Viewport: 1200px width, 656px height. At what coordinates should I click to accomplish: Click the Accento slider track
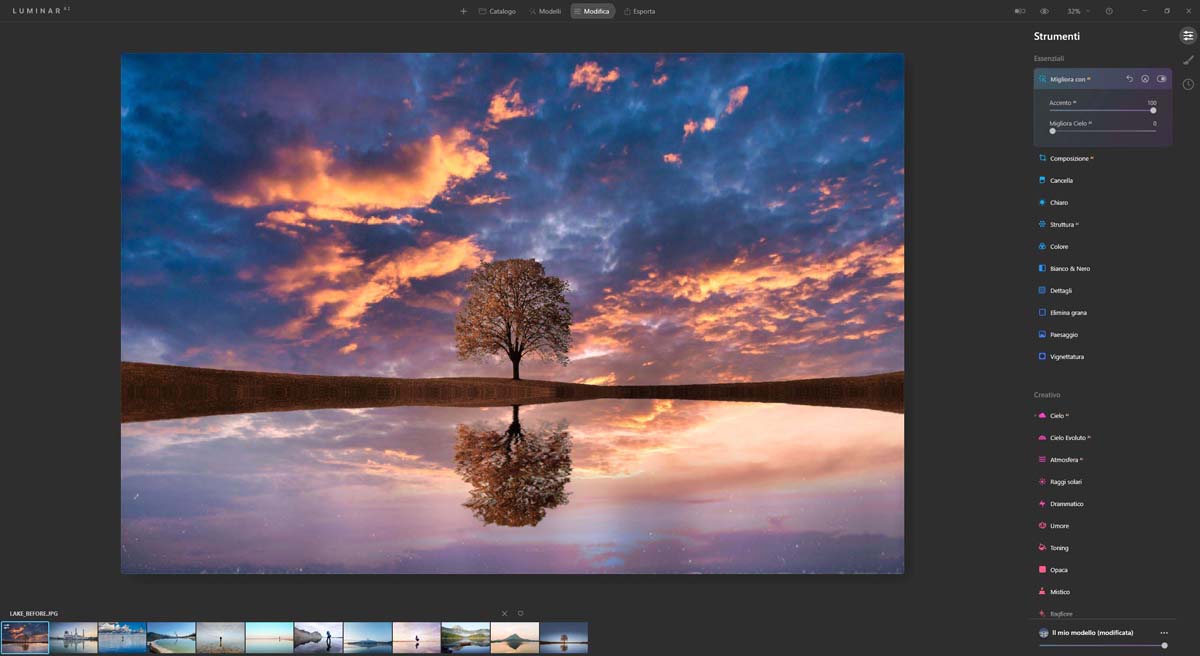coord(1100,110)
